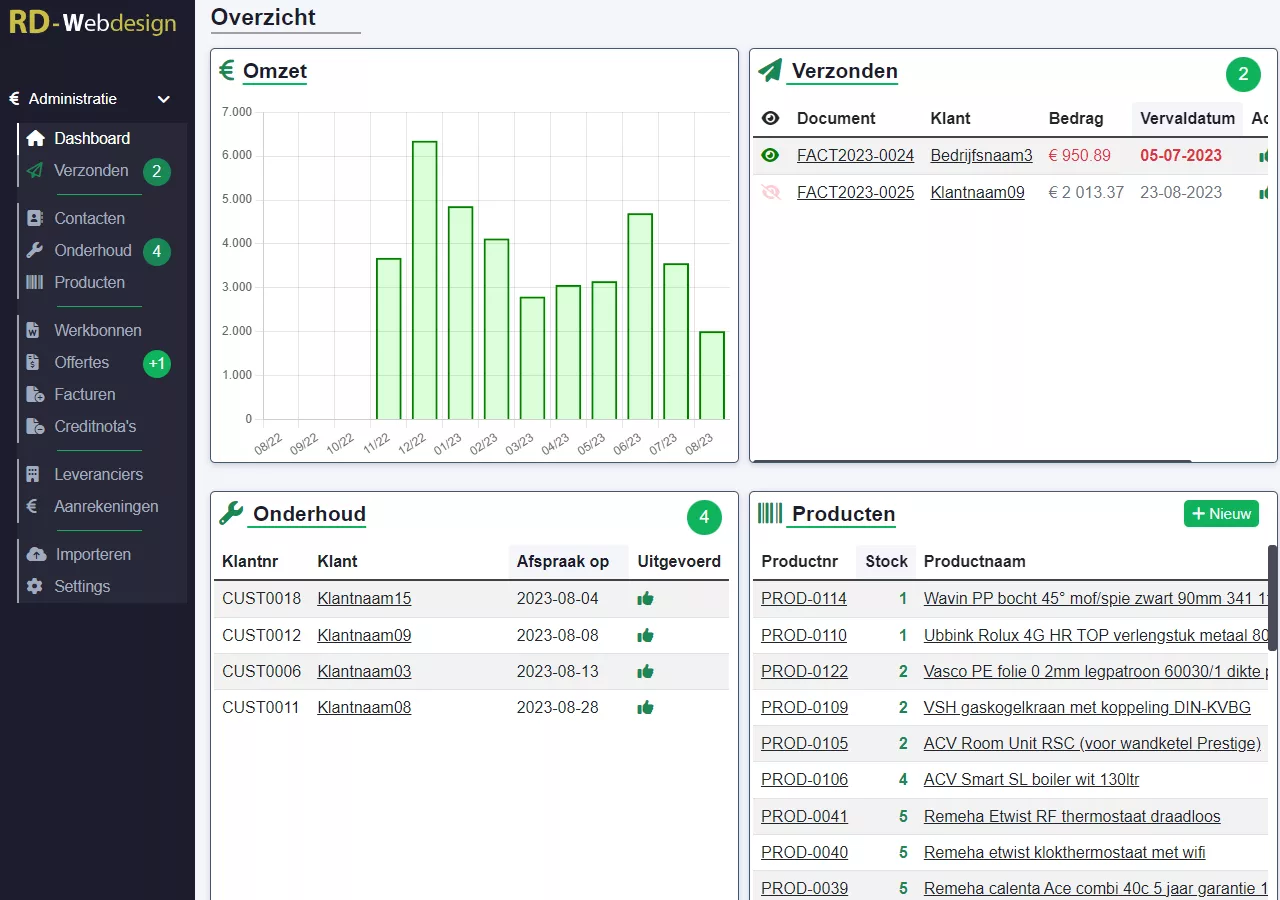Screen dimensions: 1280x900
Task: Open product link PROD-0114
Action: pos(803,598)
